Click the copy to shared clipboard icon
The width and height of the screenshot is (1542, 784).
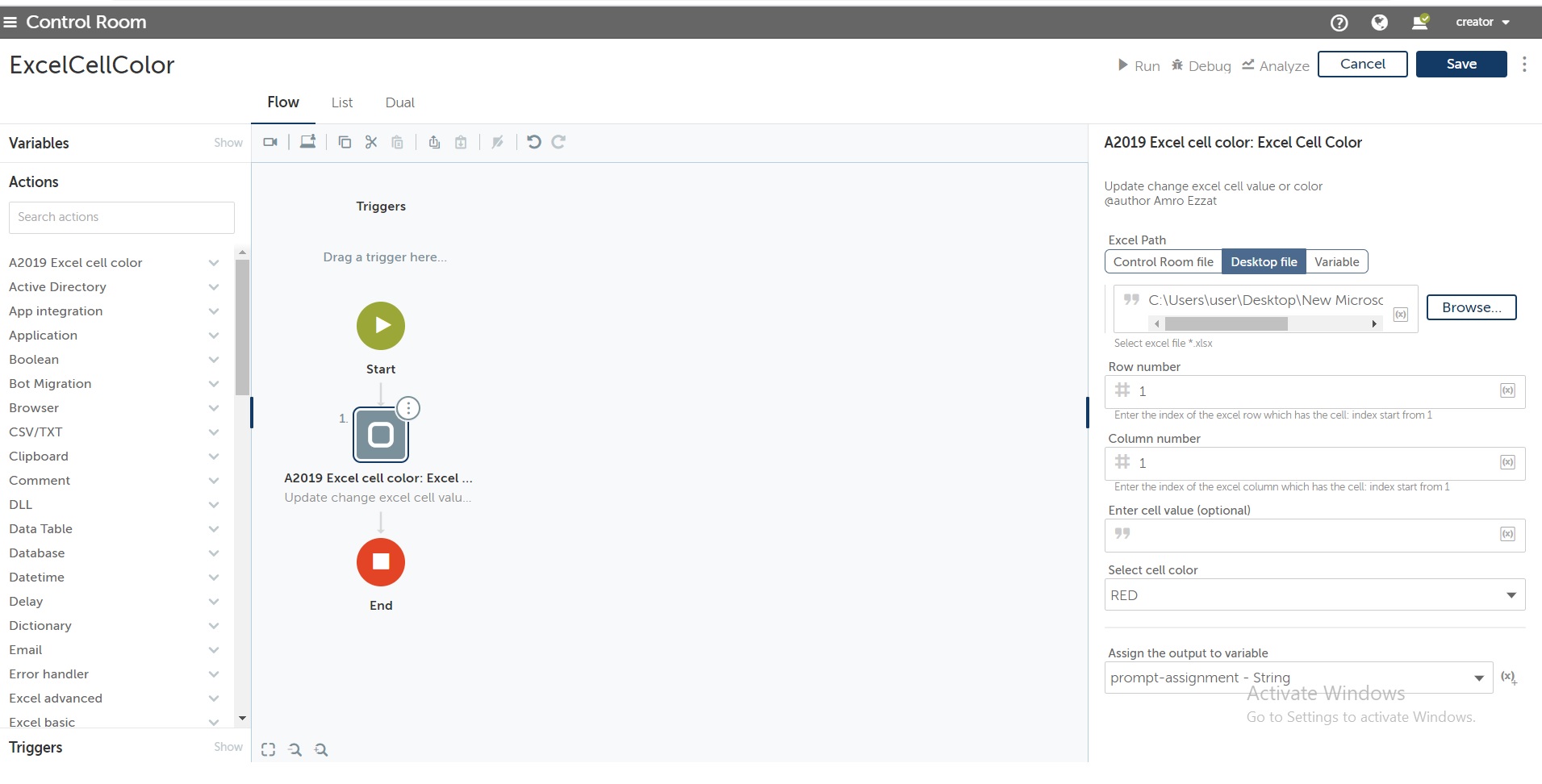pos(434,142)
